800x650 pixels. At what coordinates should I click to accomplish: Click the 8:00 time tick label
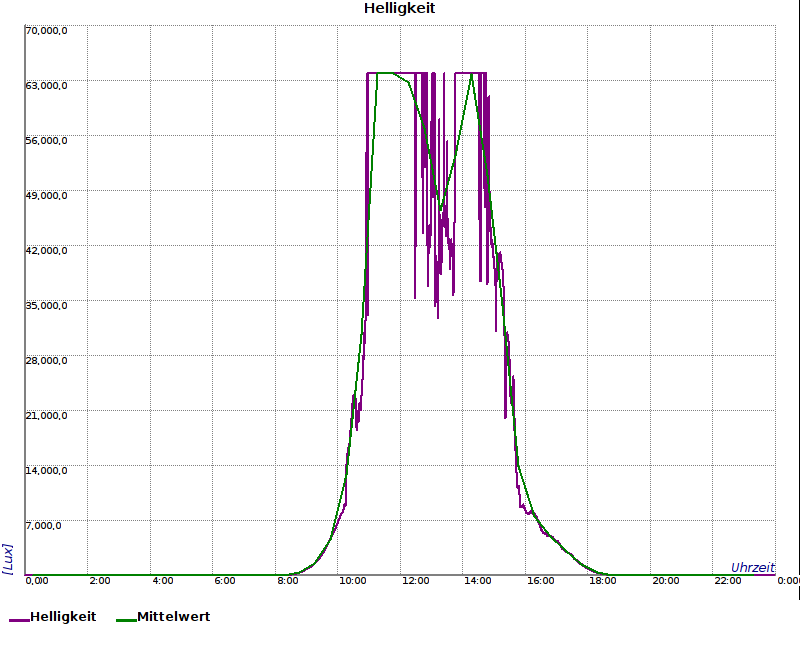tap(288, 581)
